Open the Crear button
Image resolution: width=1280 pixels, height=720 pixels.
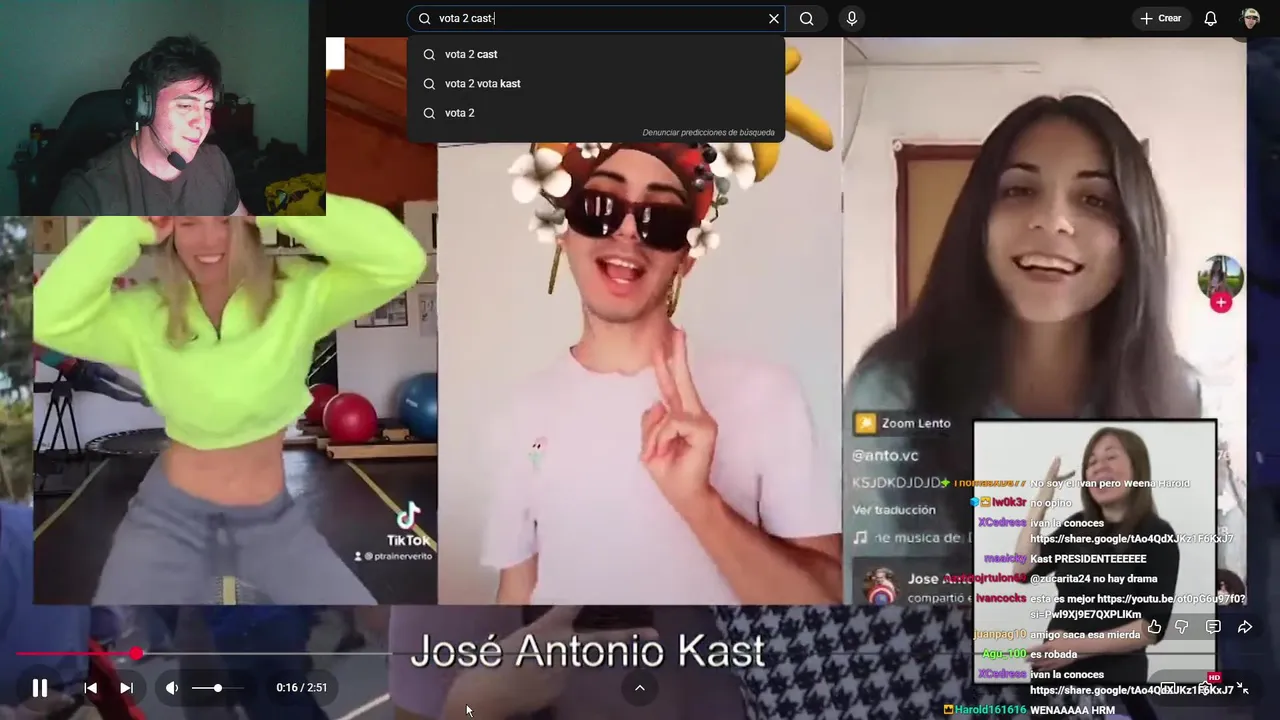pos(1161,18)
